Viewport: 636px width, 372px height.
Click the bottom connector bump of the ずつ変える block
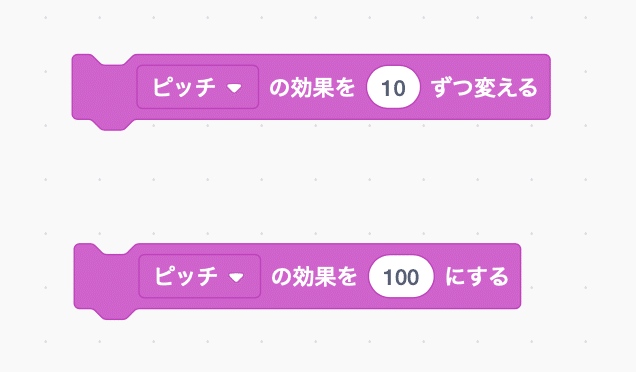(114, 125)
